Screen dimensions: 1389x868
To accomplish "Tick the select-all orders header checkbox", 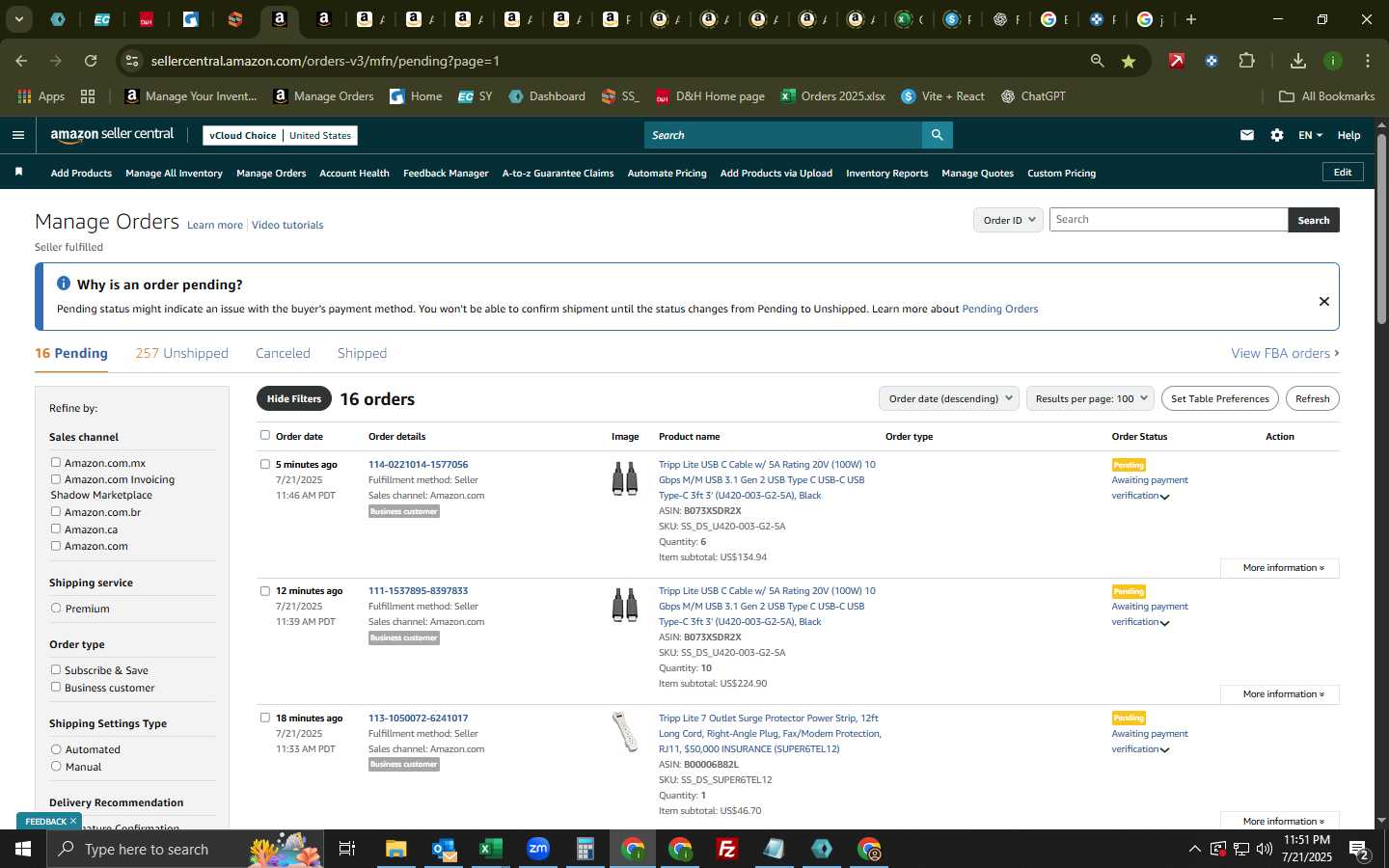I will coord(265,435).
